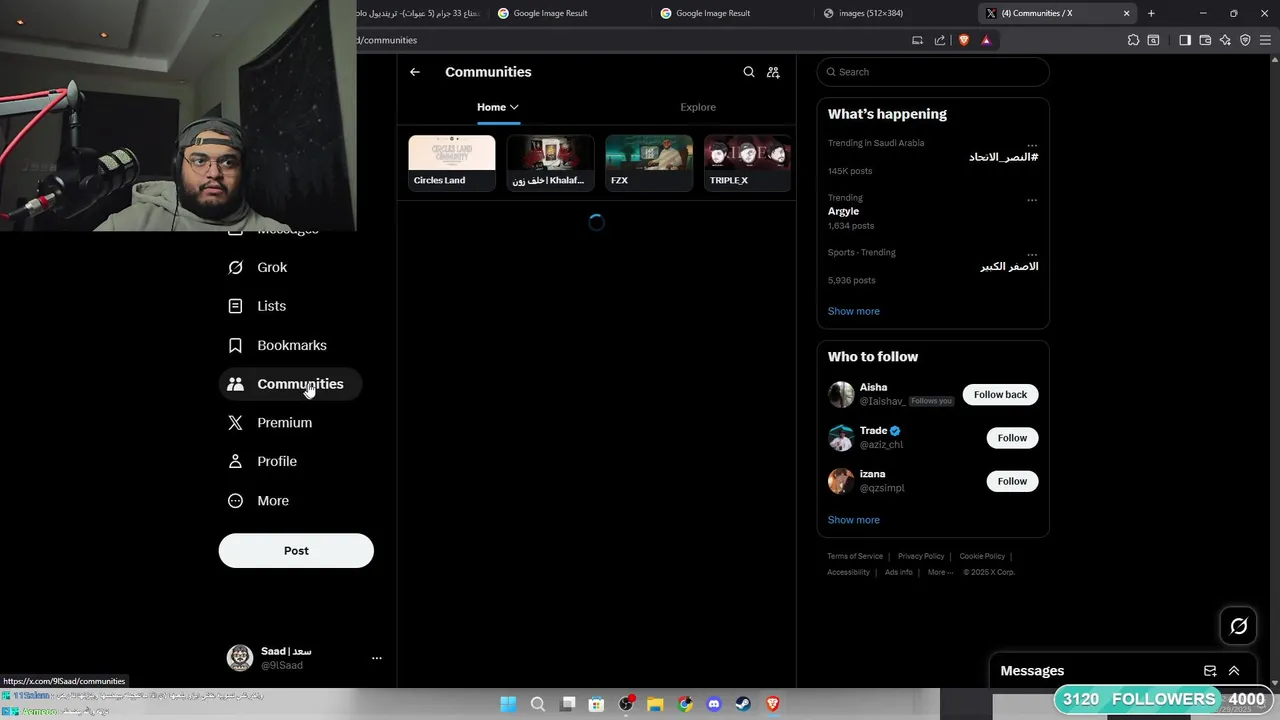Open a new browser tab

1151,13
